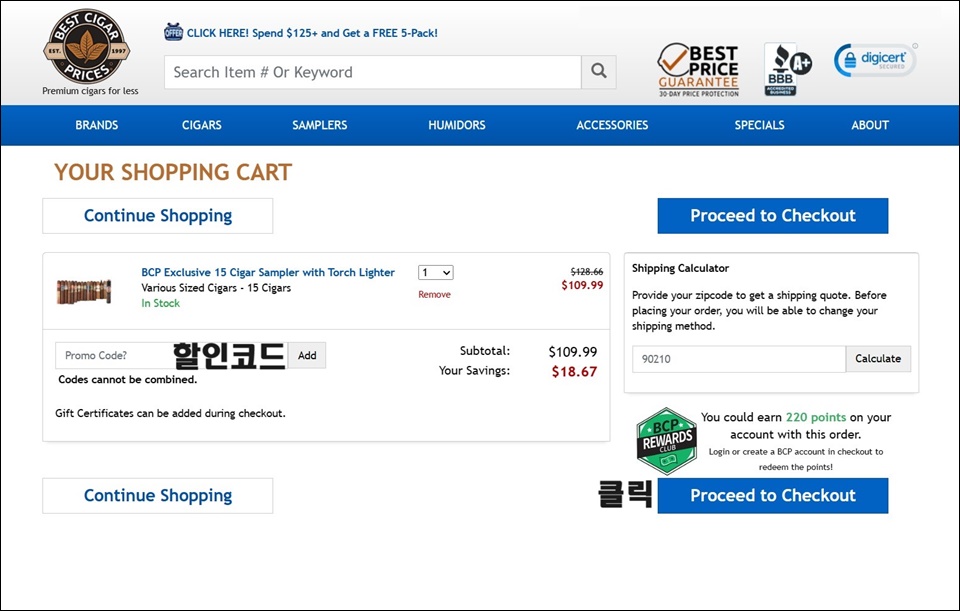Viewport: 960px width, 611px height.
Task: Open the quantity dropdown for the sampler
Action: (x=435, y=272)
